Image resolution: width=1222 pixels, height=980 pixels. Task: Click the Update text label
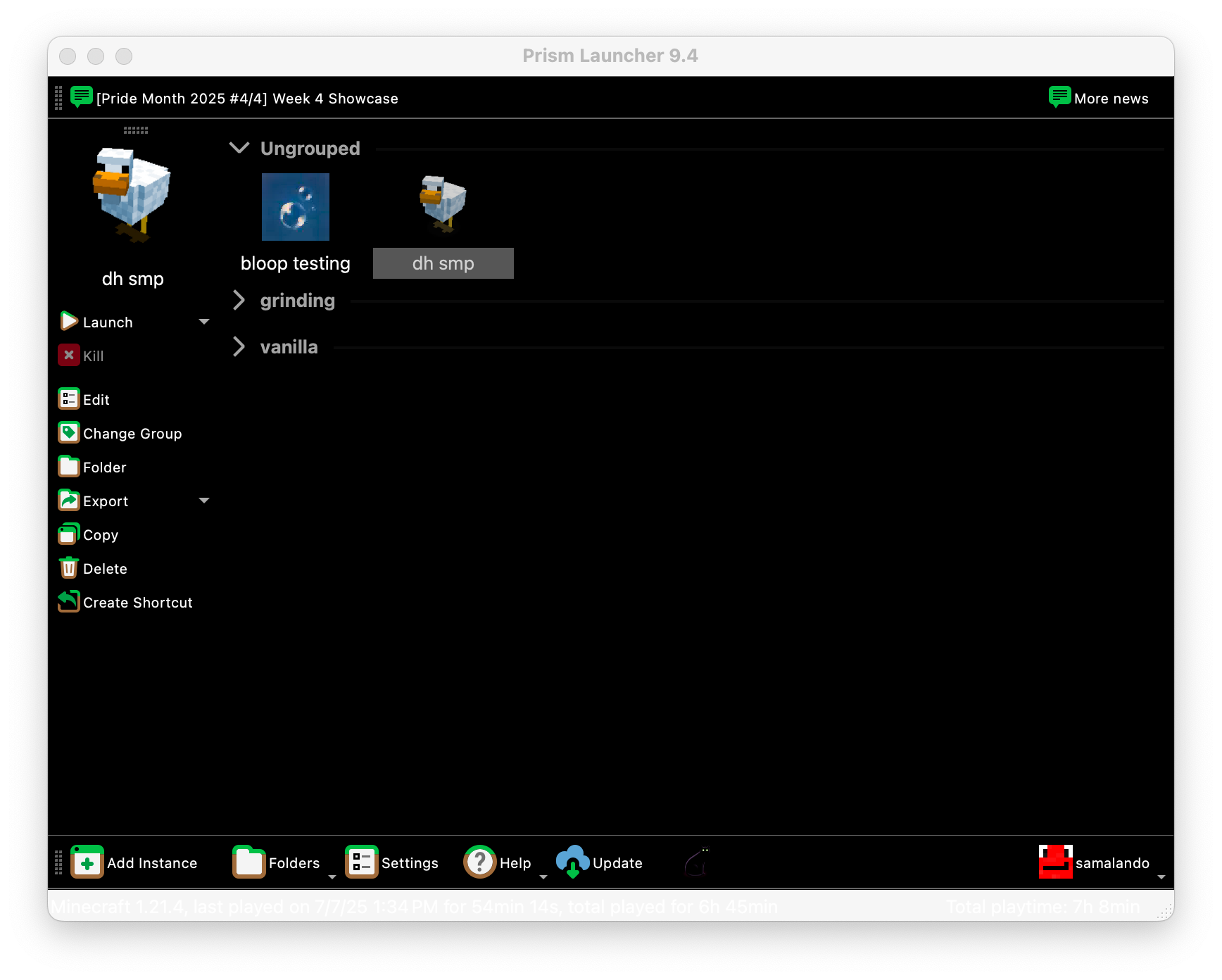pos(617,863)
